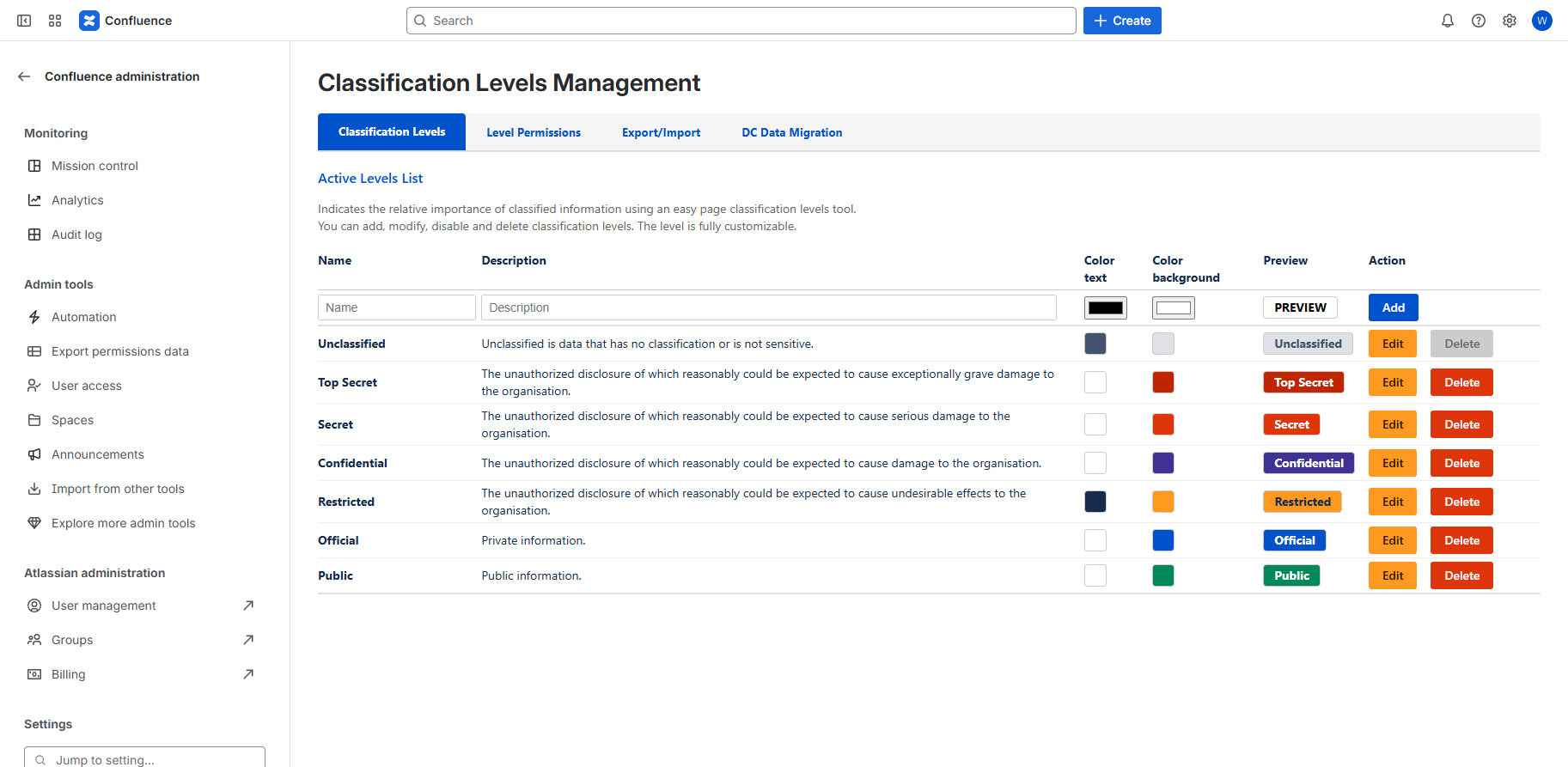Open the new level background color picker

coord(1173,307)
